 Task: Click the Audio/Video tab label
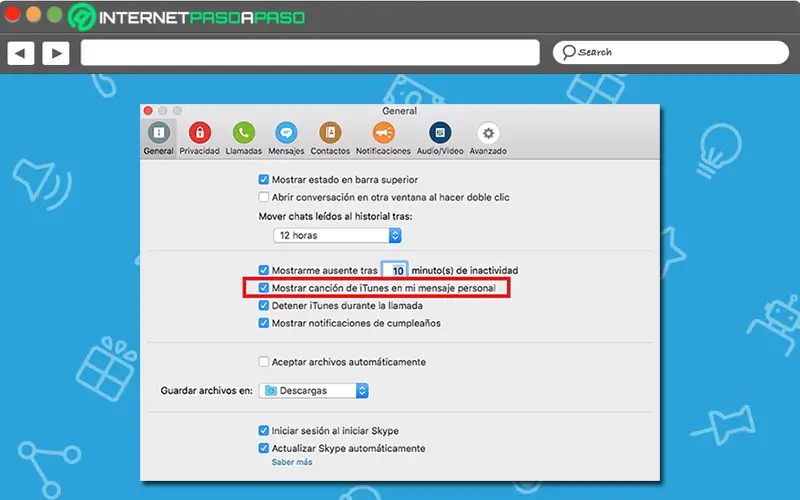[440, 151]
